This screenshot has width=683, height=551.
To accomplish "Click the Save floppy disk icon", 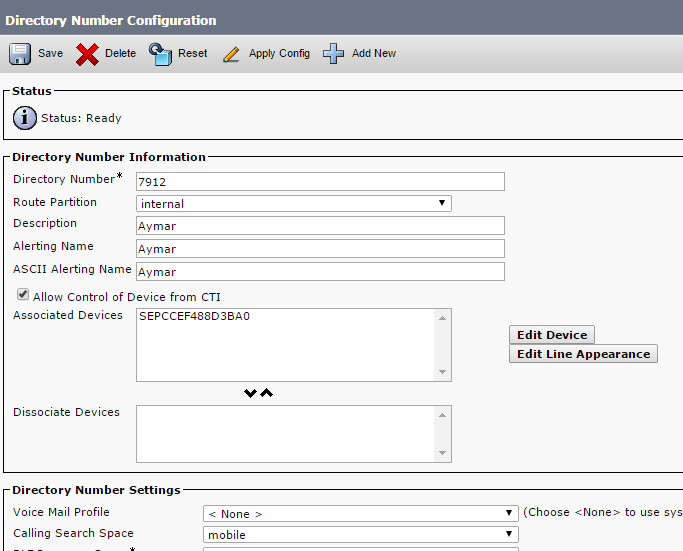I will pyautogui.click(x=19, y=53).
